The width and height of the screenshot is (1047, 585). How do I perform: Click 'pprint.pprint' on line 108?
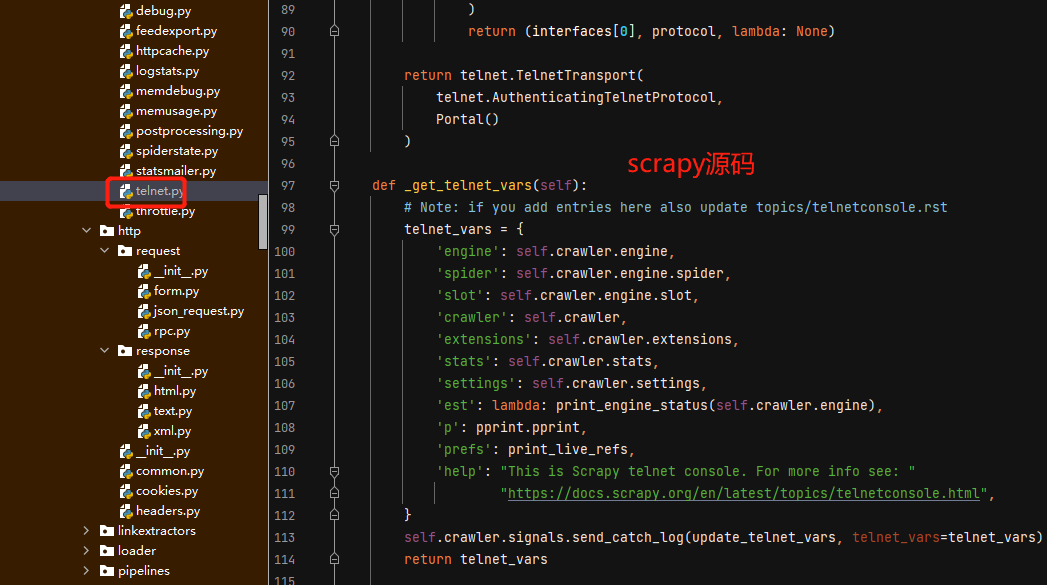point(528,427)
